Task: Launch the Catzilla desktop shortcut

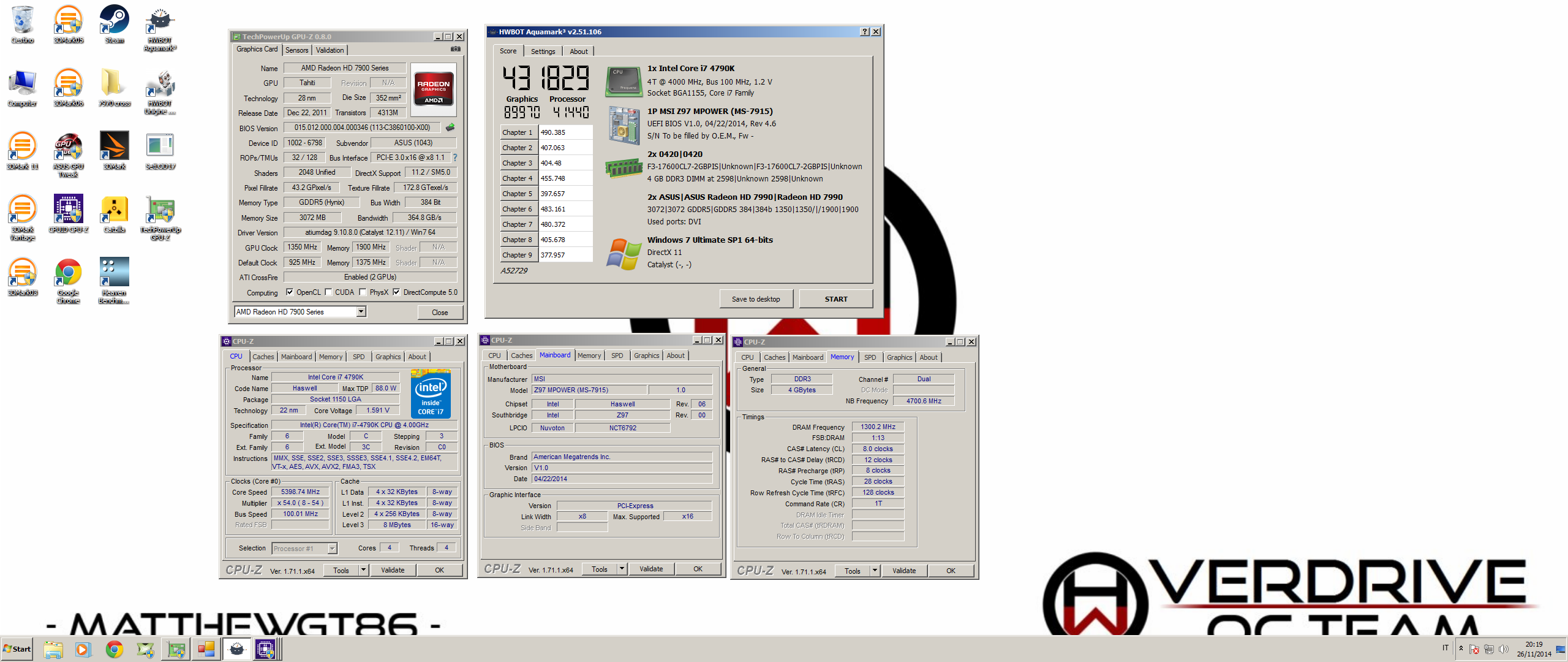Action: [114, 214]
